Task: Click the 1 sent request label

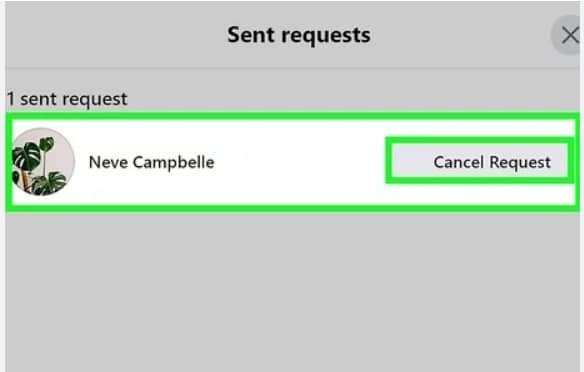Action: pyautogui.click(x=67, y=99)
